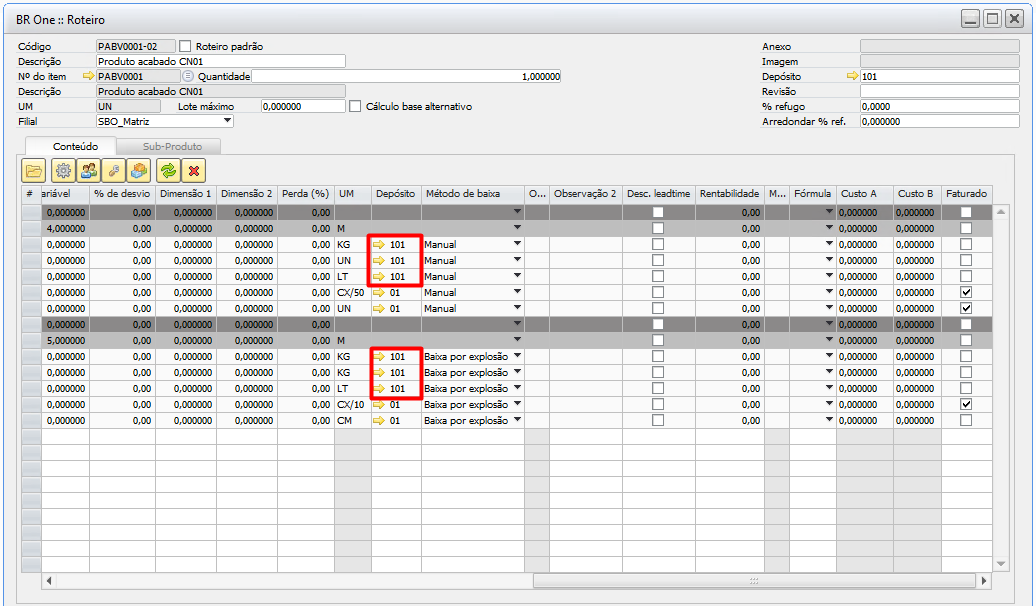Click the Lote máximo input field
This screenshot has width=1036, height=606.
(x=302, y=106)
